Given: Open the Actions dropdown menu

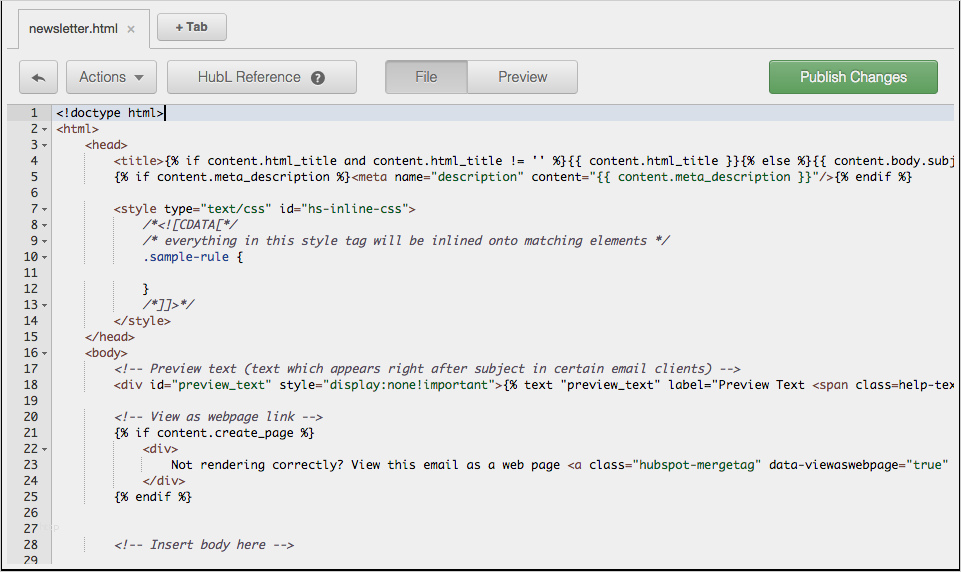Looking at the screenshot, I should point(111,77).
